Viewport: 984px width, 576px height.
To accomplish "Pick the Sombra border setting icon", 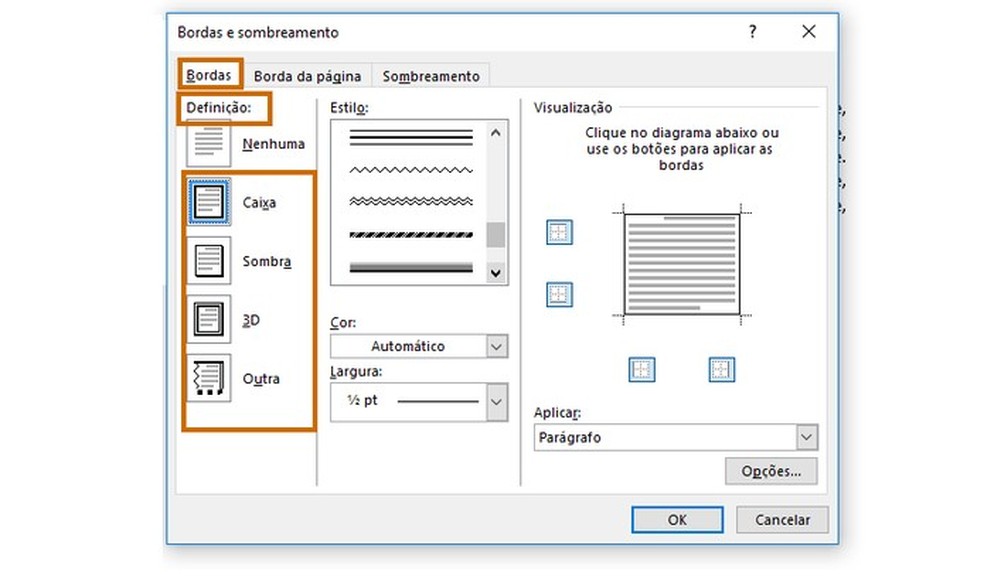I will coord(208,262).
